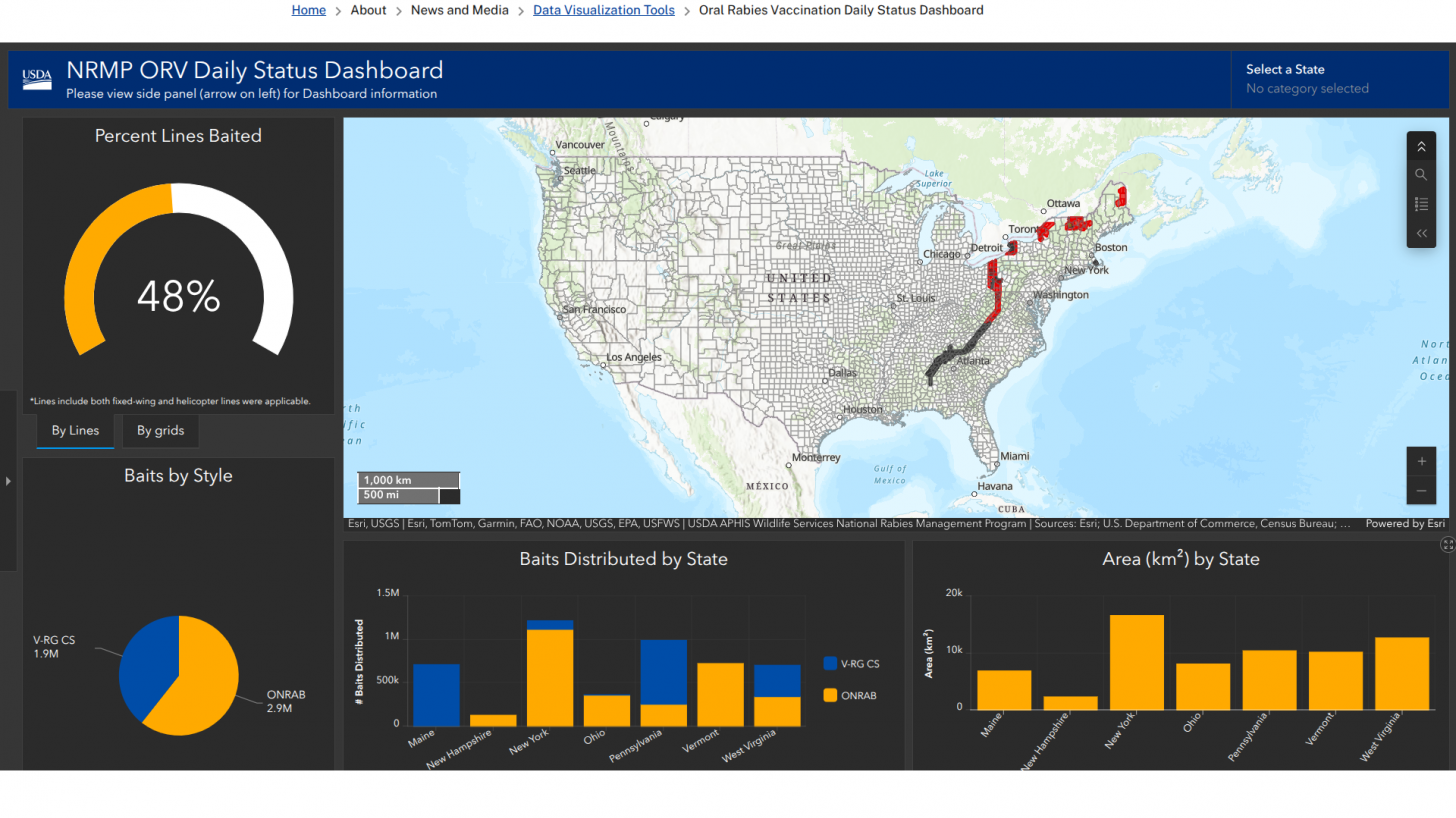This screenshot has height=818, width=1456.
Task: Expand the left side panel arrow
Action: tap(8, 481)
